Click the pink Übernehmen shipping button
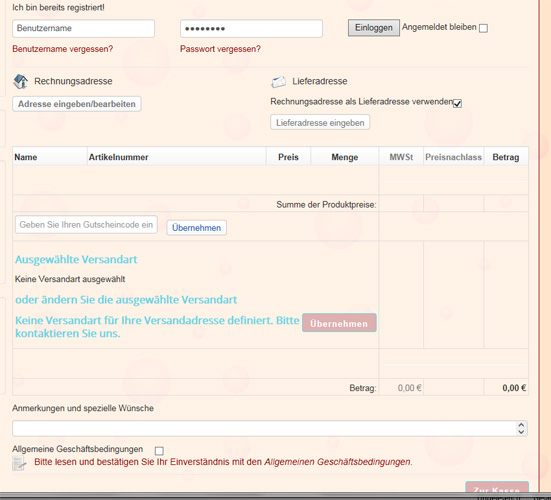 pyautogui.click(x=339, y=323)
